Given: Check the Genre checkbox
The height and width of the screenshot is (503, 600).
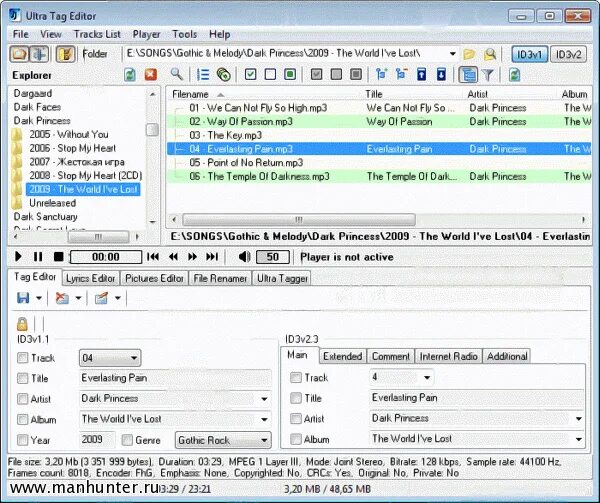Looking at the screenshot, I should click(127, 440).
